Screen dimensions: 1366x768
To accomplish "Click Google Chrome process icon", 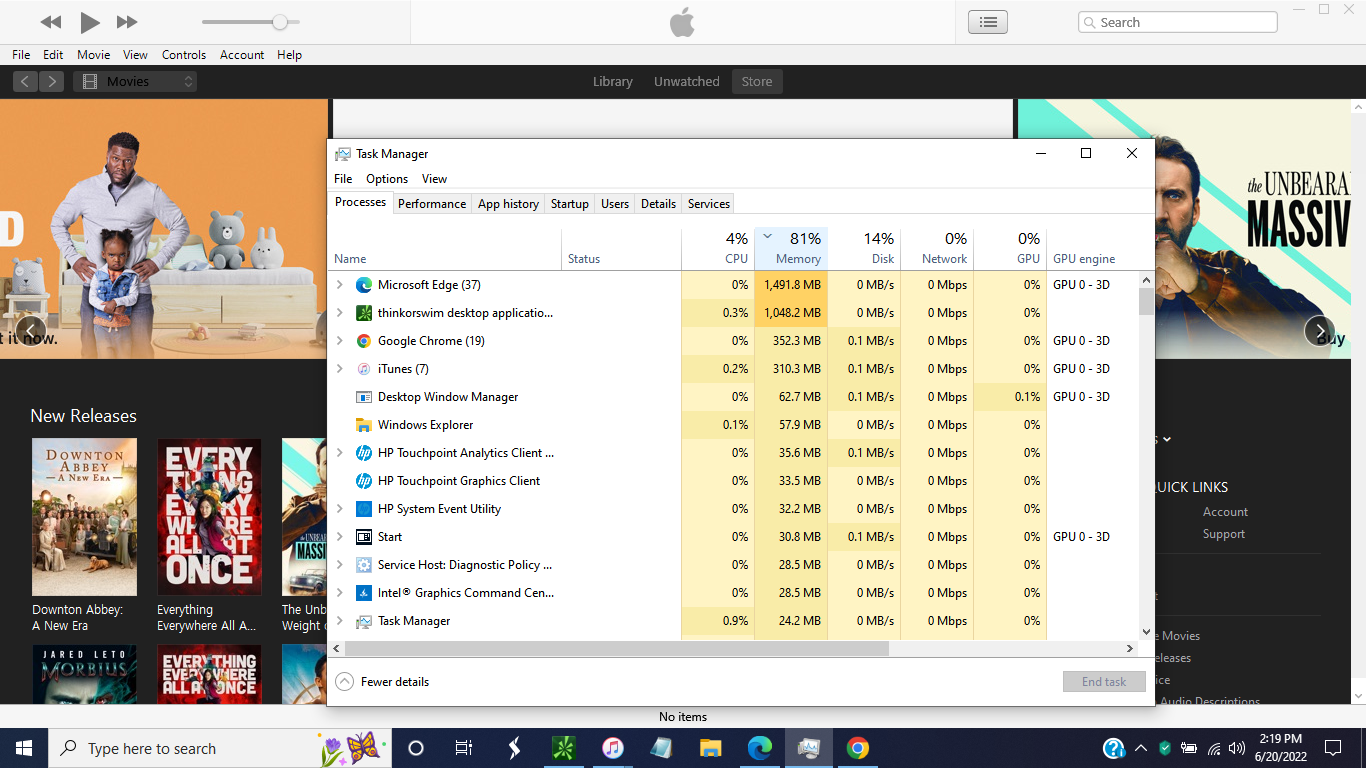I will click(x=364, y=341).
